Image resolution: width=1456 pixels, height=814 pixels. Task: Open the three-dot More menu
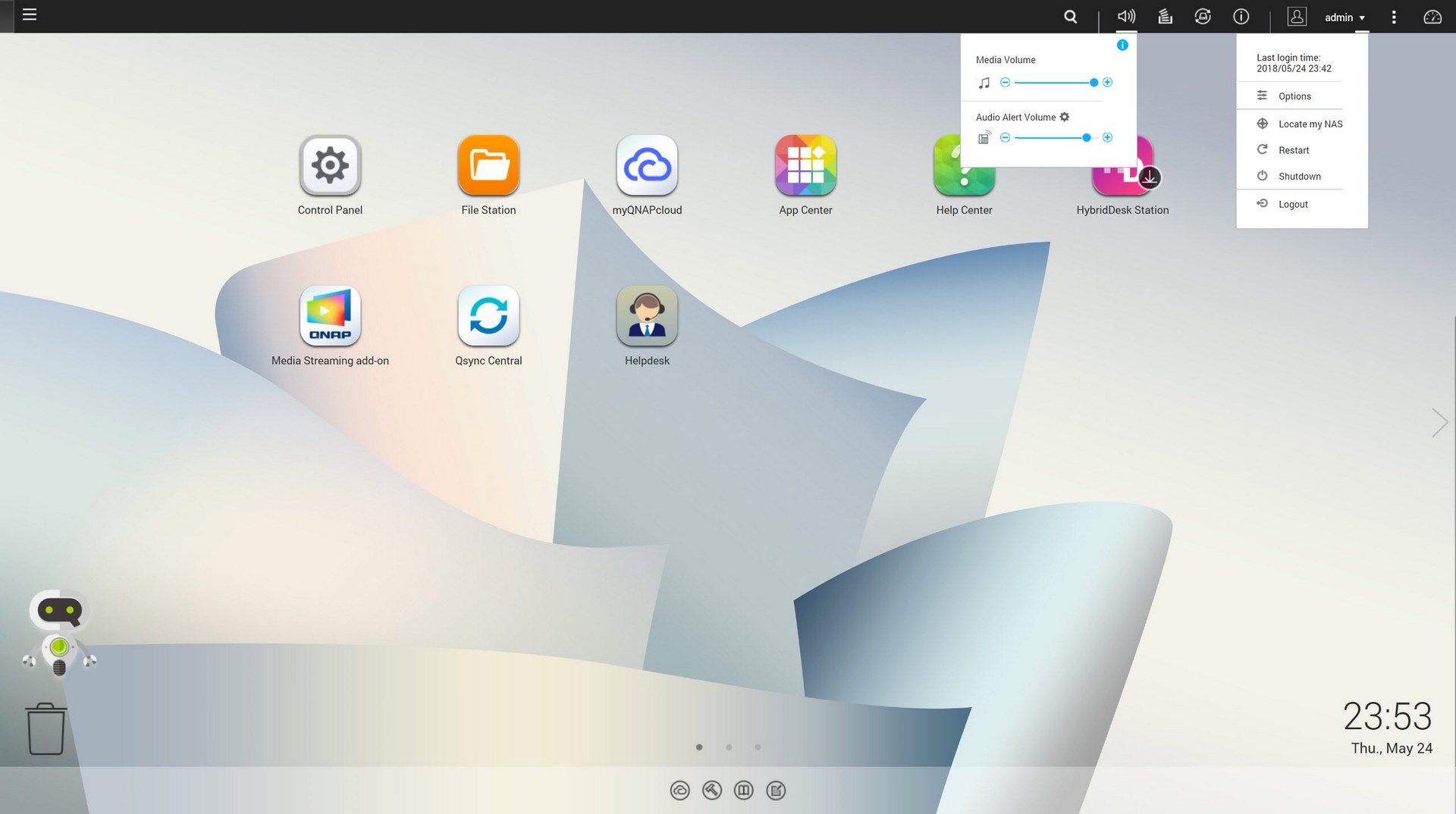pos(1393,17)
